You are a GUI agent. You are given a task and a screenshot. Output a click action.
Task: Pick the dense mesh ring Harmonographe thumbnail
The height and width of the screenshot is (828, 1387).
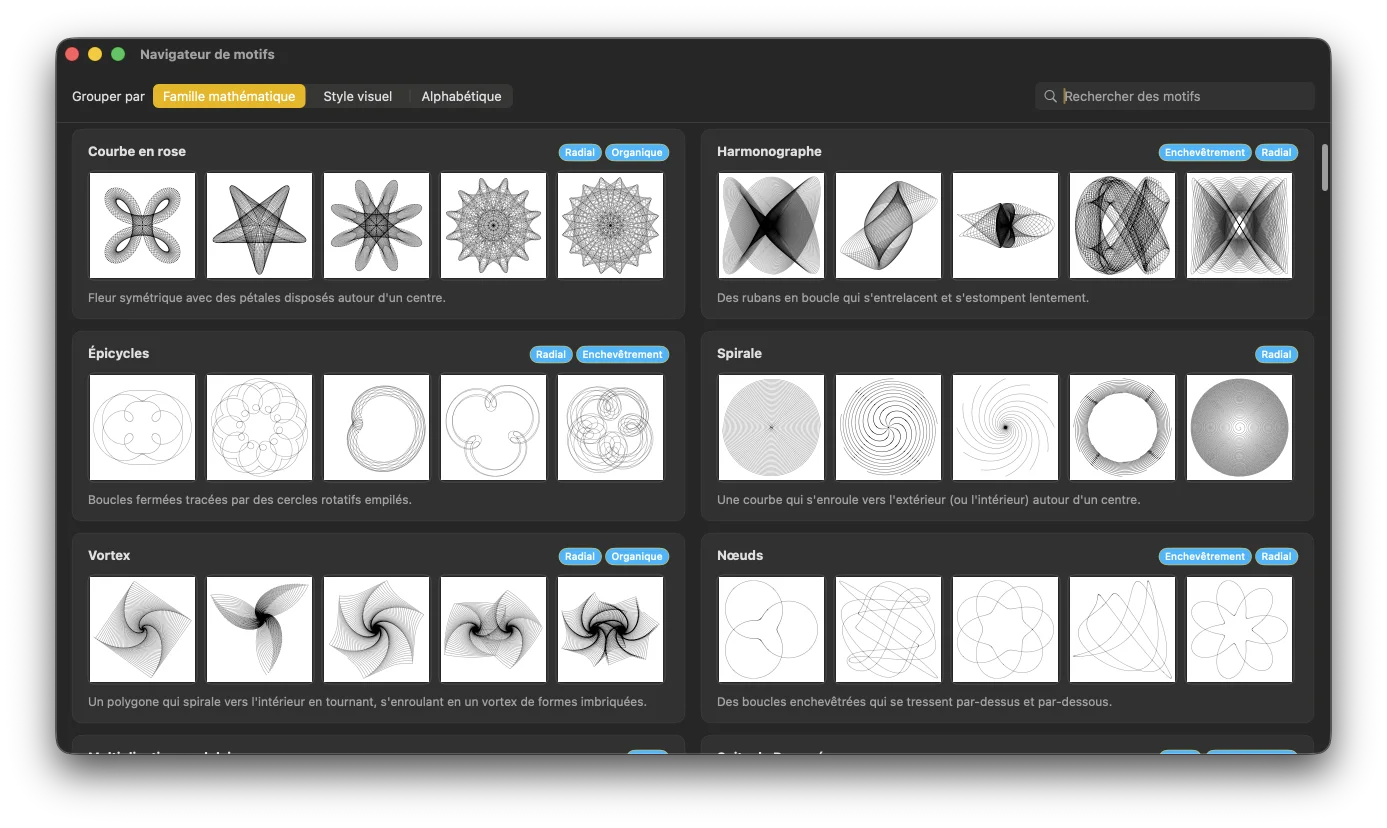[x=1122, y=226]
